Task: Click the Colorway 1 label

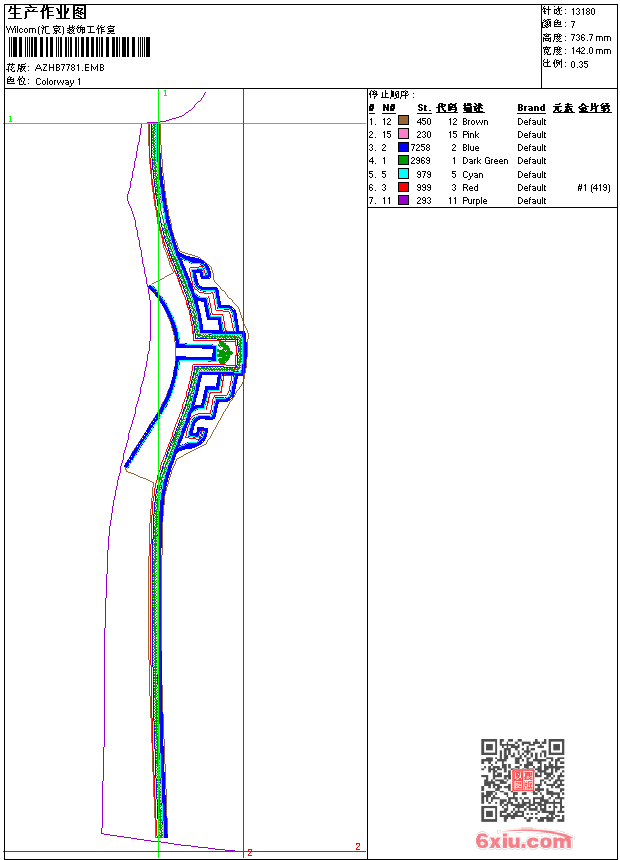Action: 58,81
